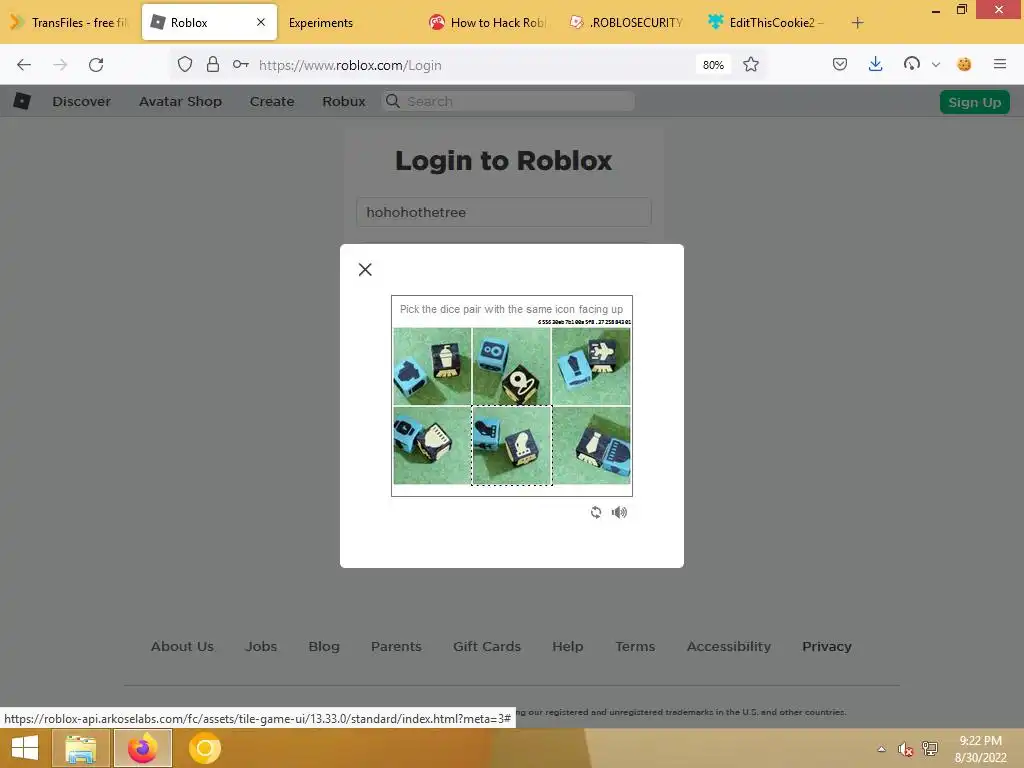Pick the bottom-left dice pair tile
The image size is (1024, 768).
point(432,445)
